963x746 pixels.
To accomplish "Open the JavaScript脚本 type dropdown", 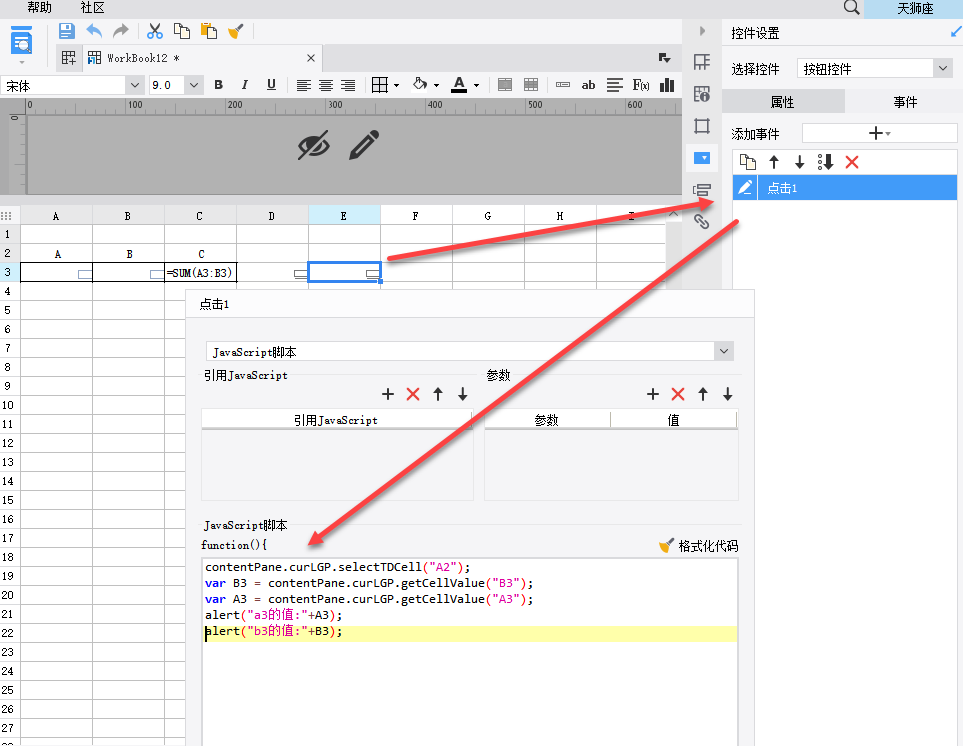I will (x=470, y=352).
